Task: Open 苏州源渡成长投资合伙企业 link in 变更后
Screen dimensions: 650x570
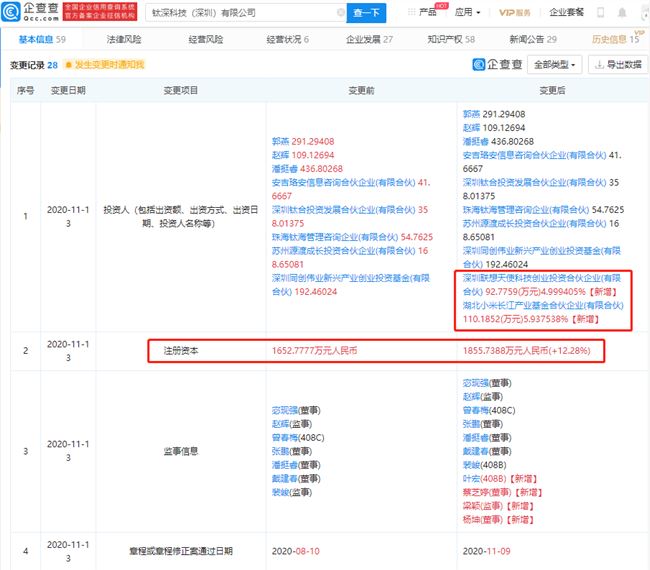Action: point(535,224)
